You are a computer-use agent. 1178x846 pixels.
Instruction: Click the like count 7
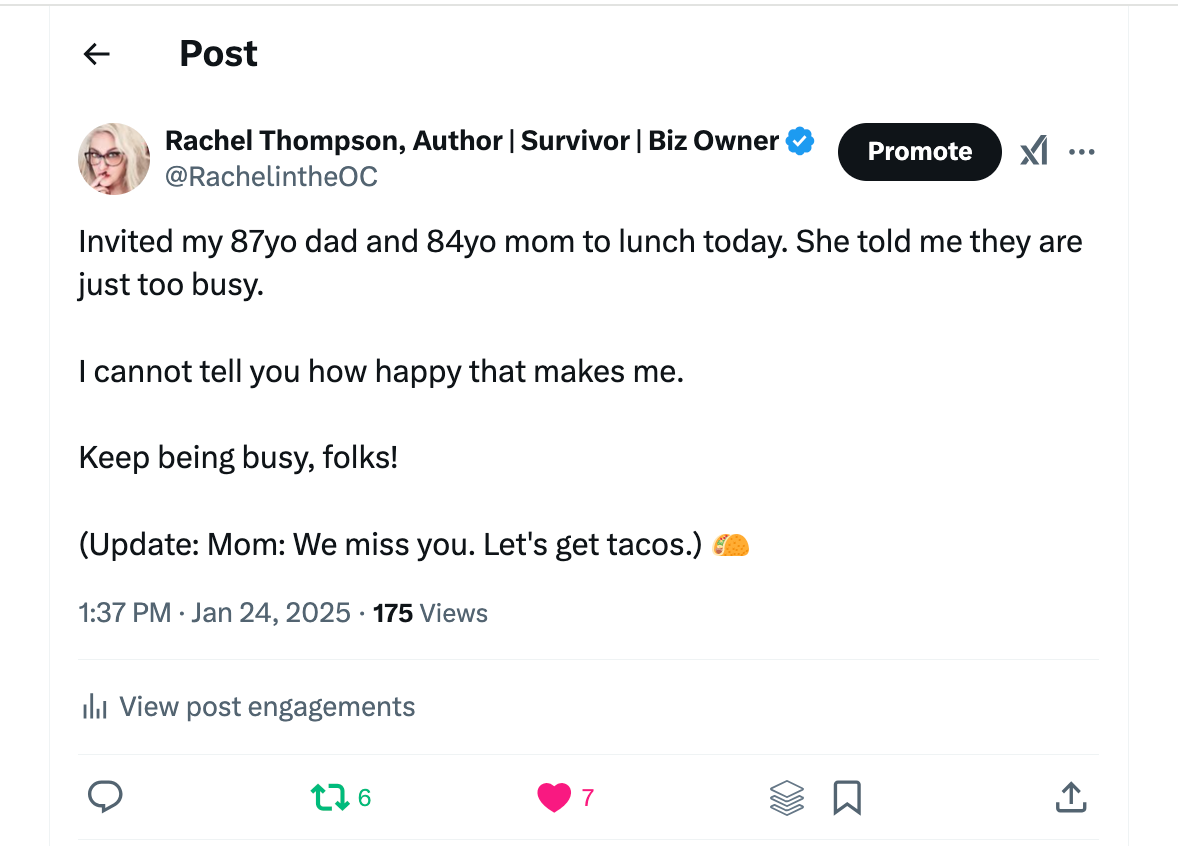(x=588, y=798)
